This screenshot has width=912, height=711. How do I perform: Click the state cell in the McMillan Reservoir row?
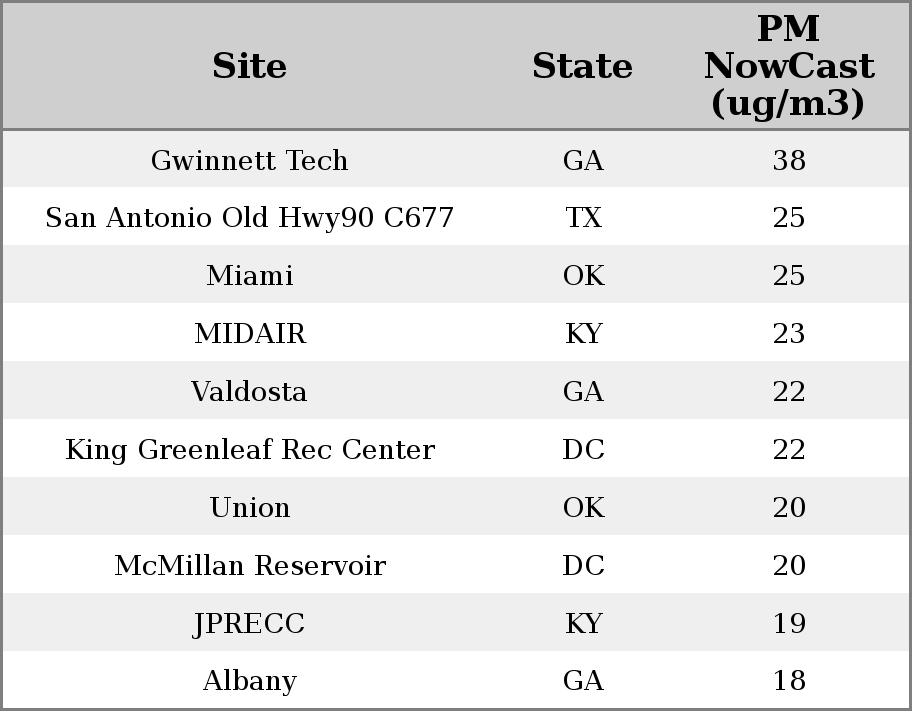click(583, 566)
